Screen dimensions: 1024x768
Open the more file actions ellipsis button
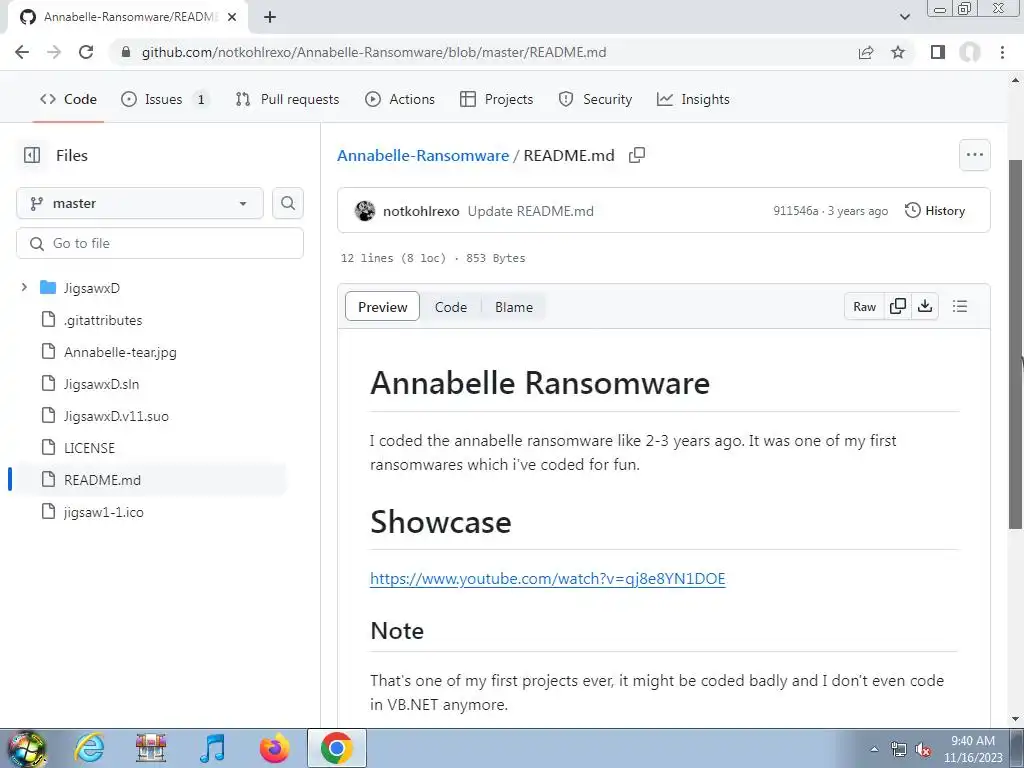click(x=974, y=155)
